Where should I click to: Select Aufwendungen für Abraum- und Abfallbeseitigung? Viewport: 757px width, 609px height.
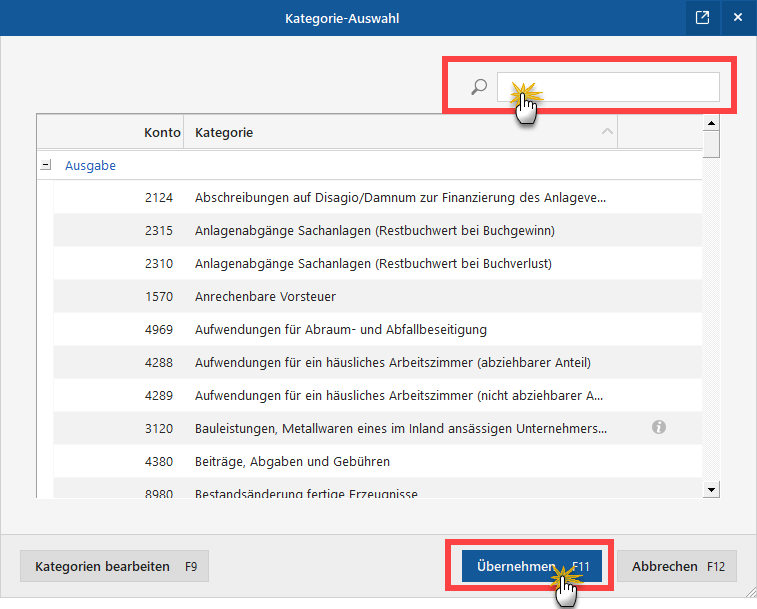click(x=378, y=329)
